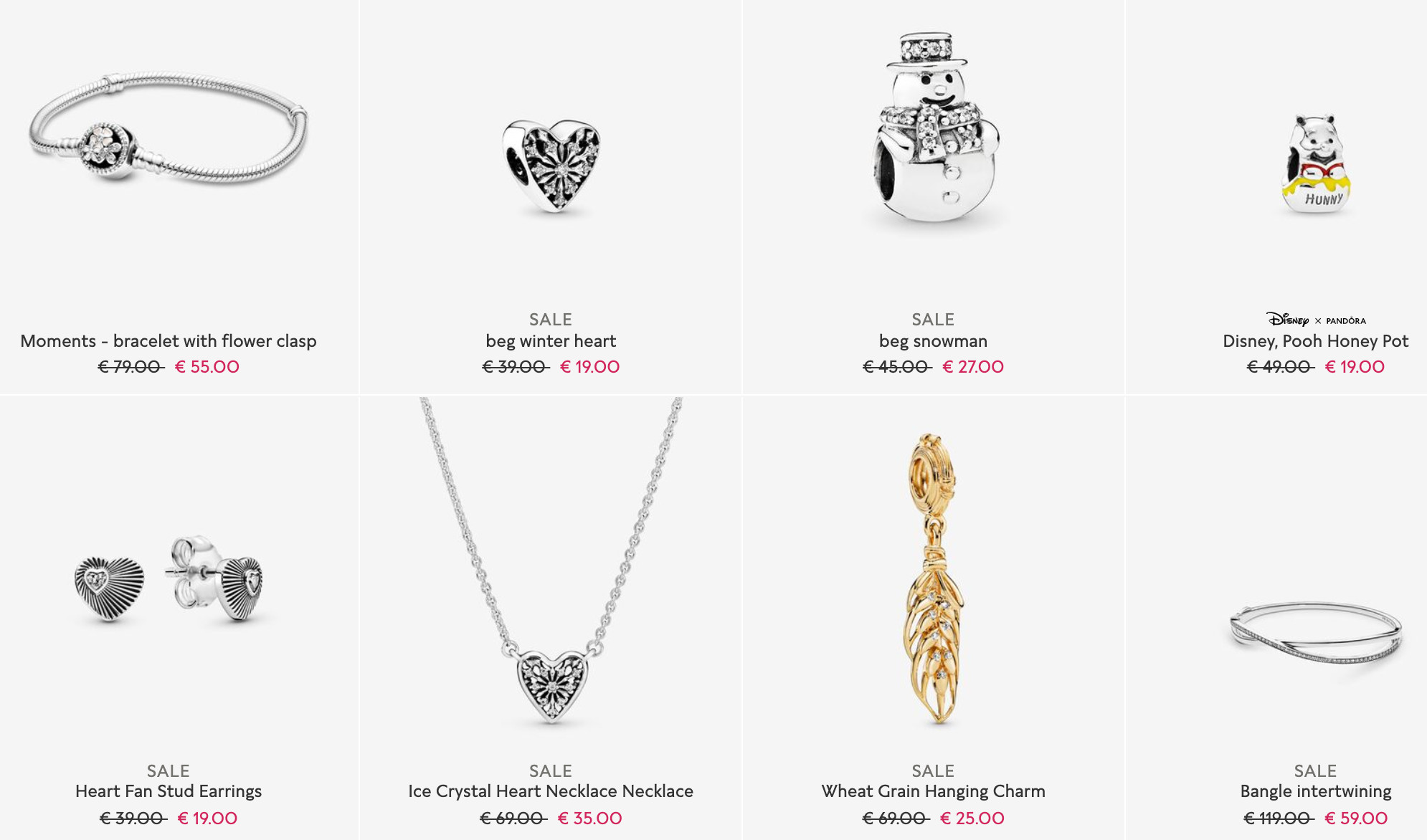View the Ice Crystal Heart Necklace image
1427x840 pixels.
tap(551, 560)
